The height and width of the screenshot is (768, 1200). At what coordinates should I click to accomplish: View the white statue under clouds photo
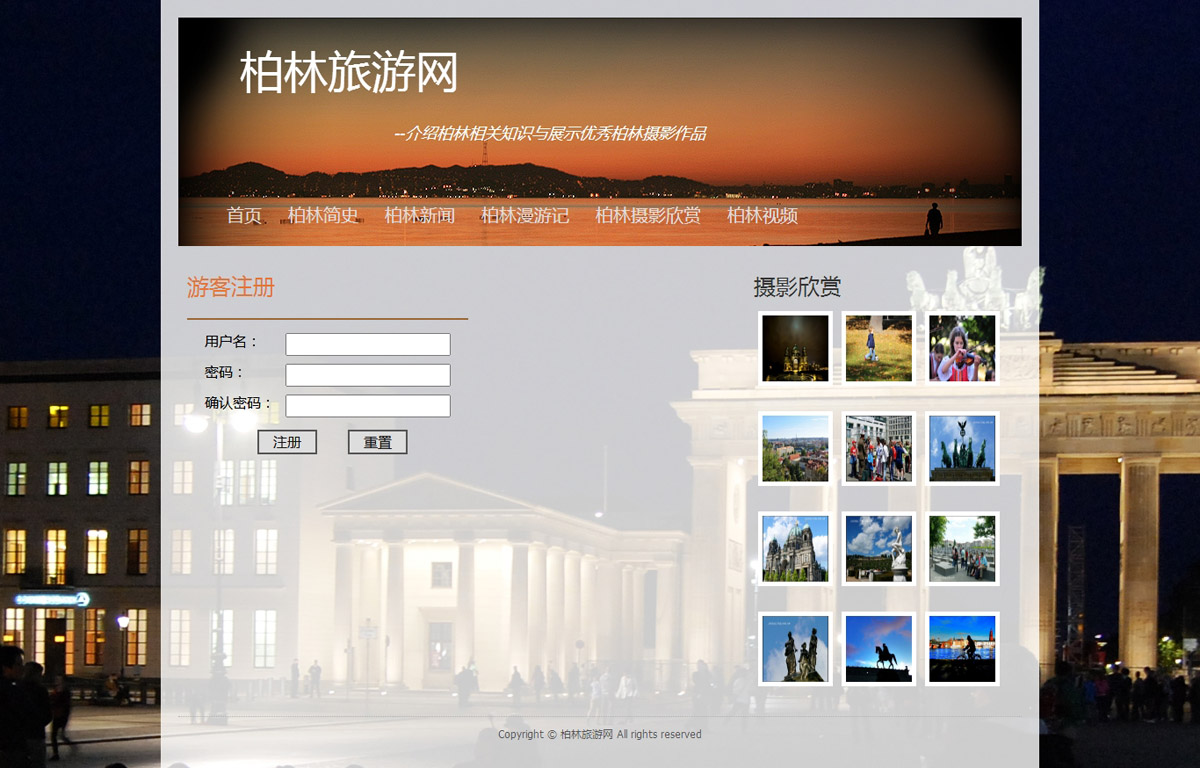[x=879, y=548]
